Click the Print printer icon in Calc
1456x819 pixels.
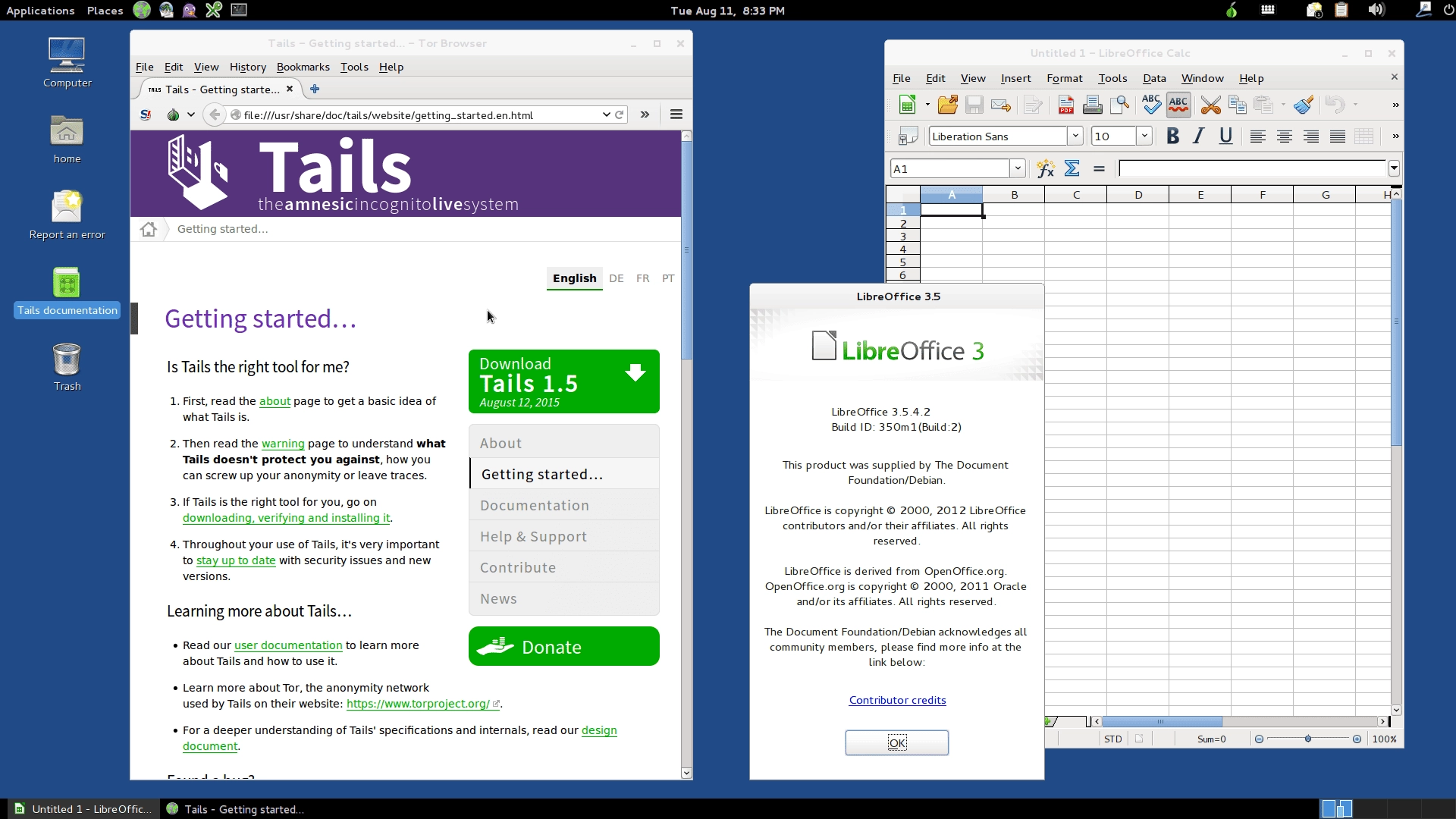[1093, 105]
